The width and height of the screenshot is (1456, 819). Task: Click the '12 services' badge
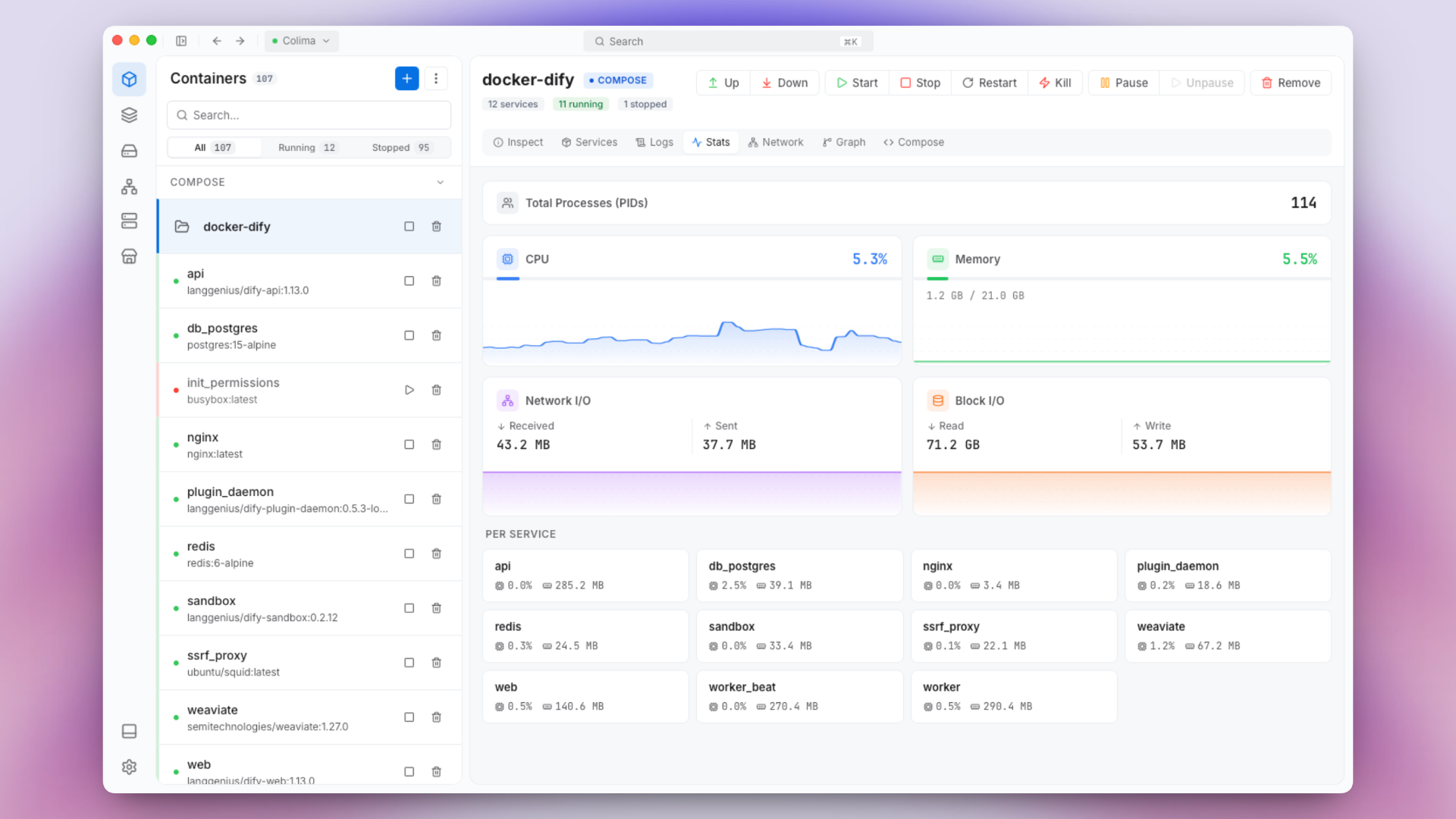(513, 105)
